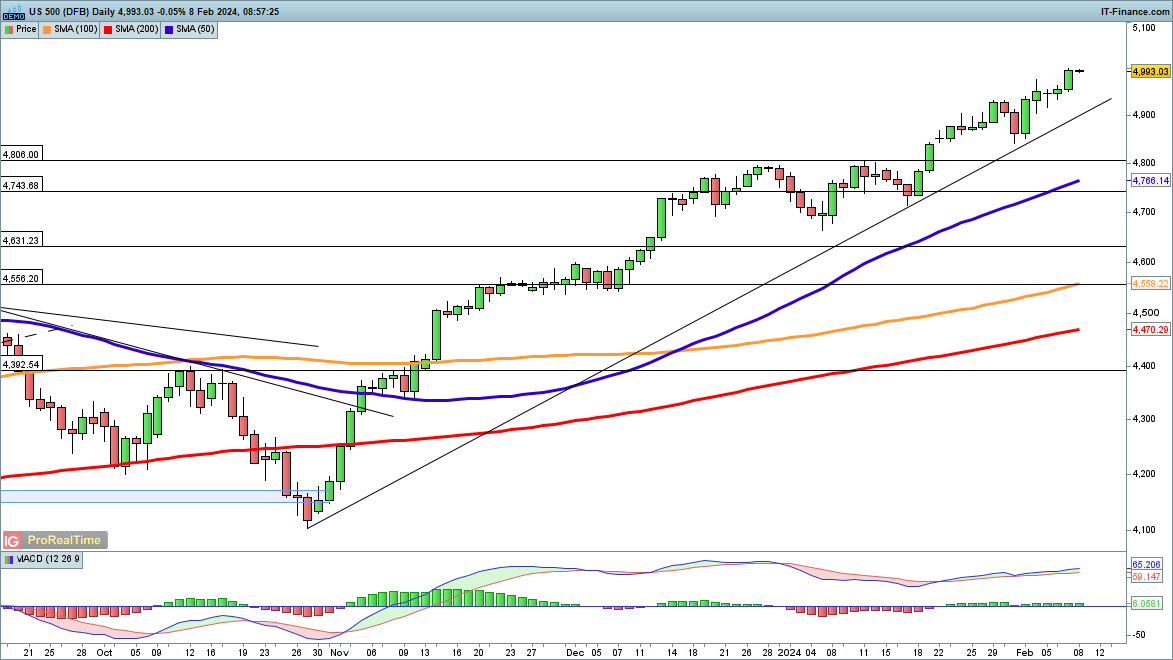Select the 4,806.00 horizontal level label
Screen dimensions: 1173x660
pyautogui.click(x=21, y=155)
